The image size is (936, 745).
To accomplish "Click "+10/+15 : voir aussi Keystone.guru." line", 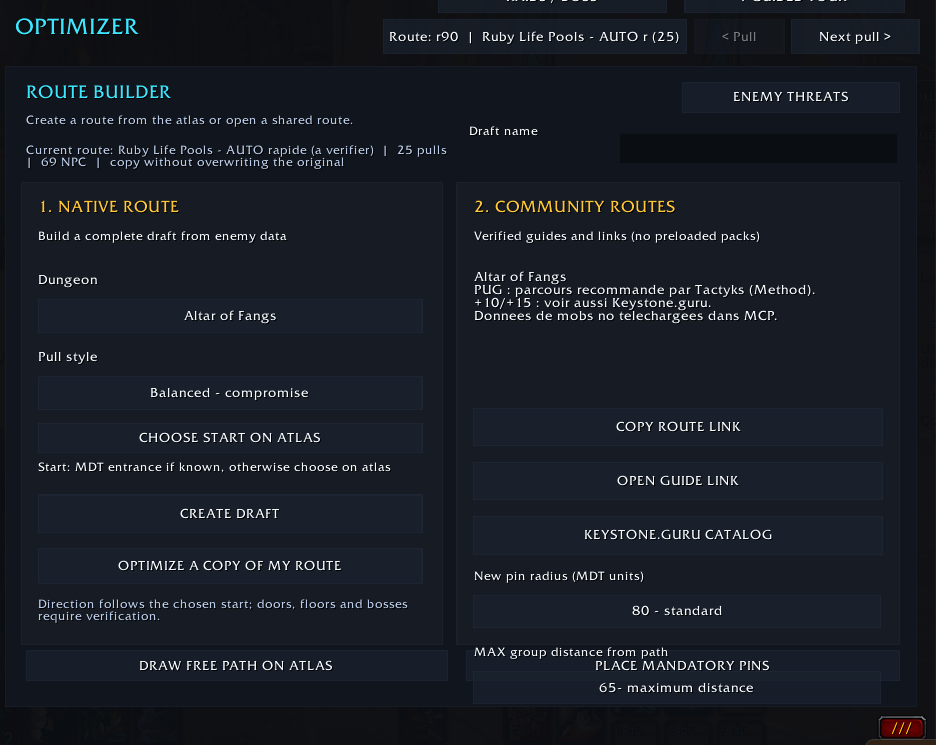I will tap(593, 303).
